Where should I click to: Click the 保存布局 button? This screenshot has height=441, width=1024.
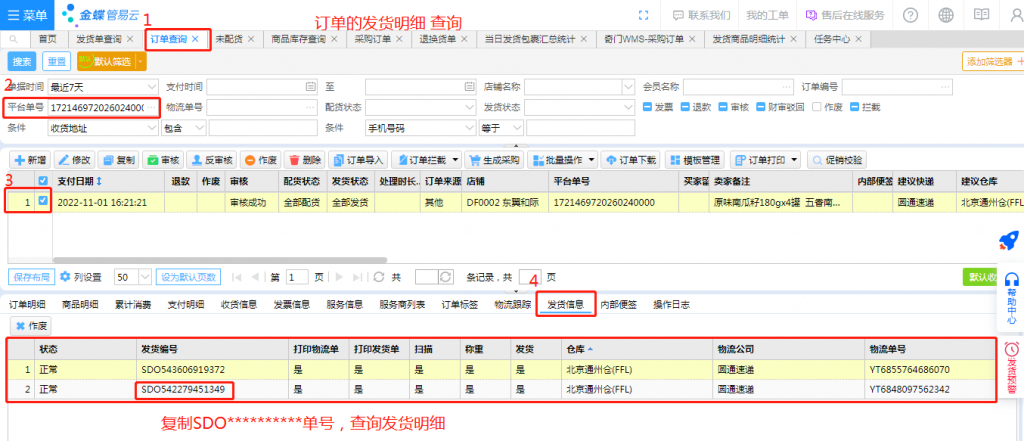click(31, 277)
